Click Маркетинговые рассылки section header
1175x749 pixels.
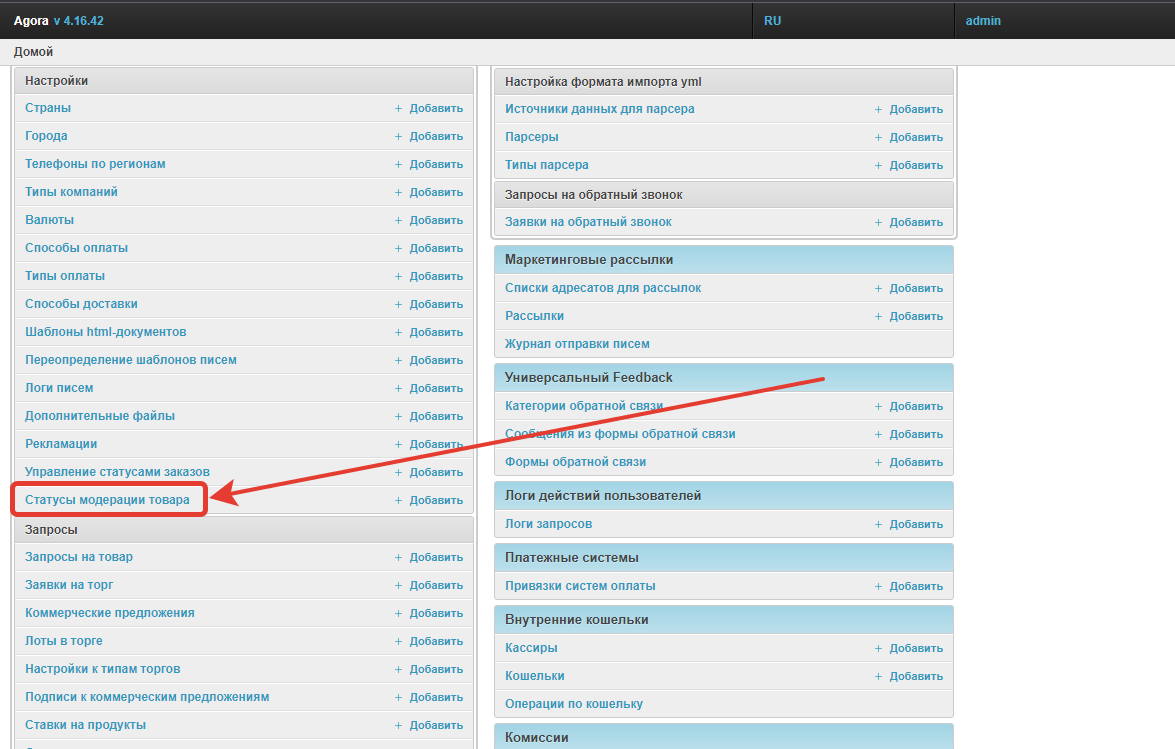(589, 260)
